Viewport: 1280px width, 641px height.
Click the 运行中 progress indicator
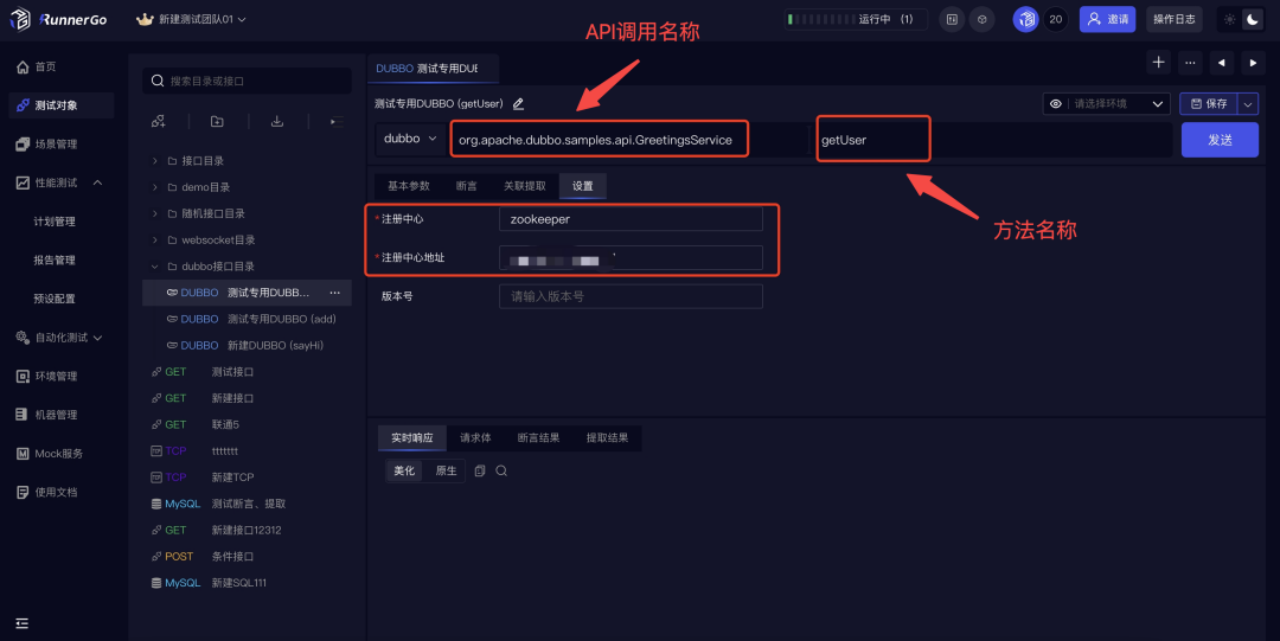coord(855,19)
